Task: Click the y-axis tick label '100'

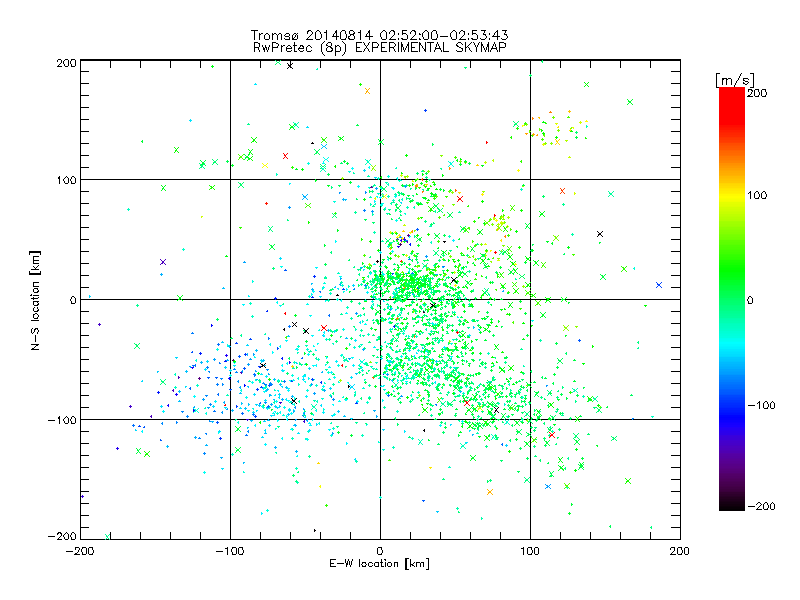Action: (66, 181)
